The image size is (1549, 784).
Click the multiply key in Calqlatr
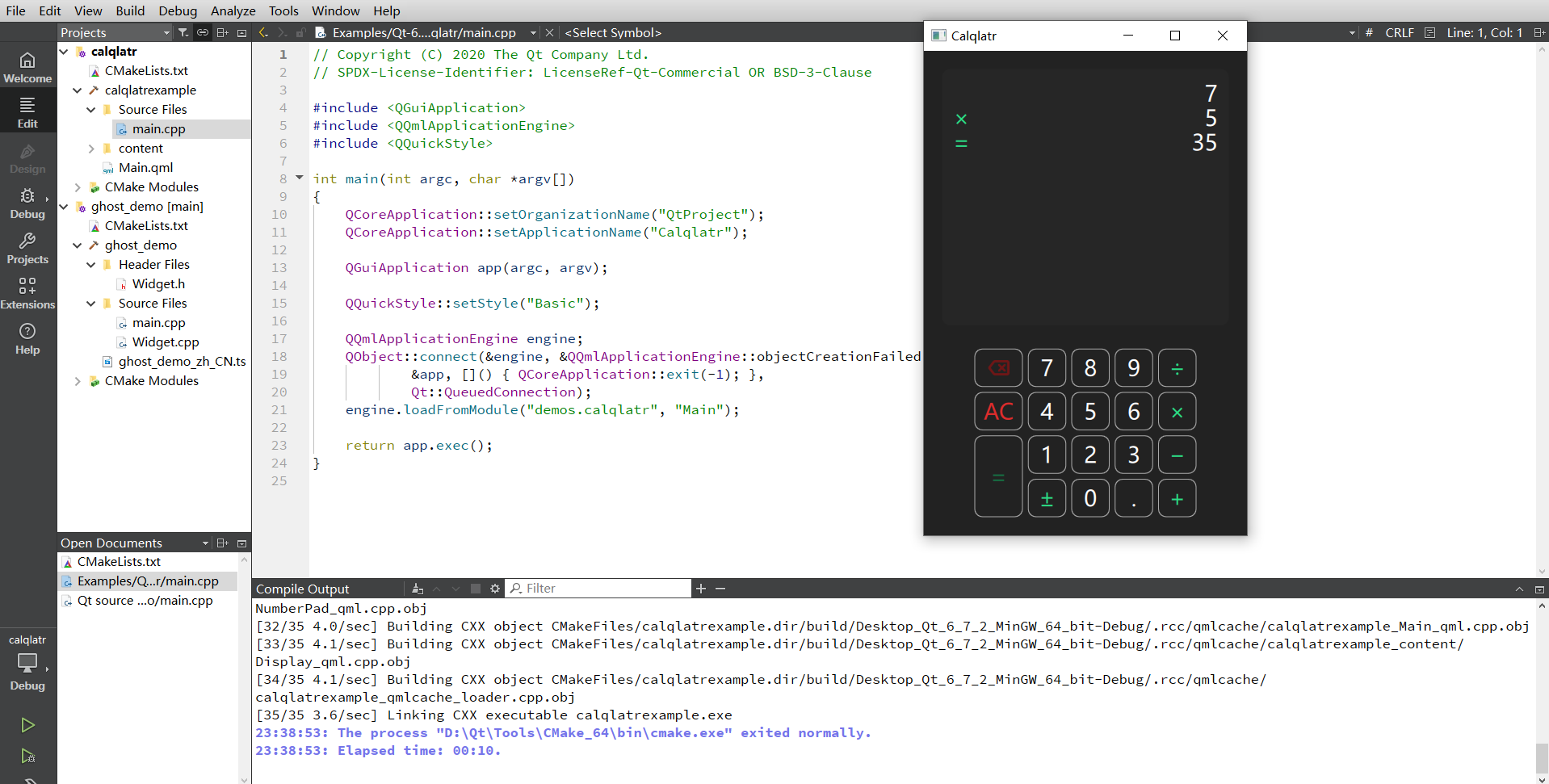click(x=1177, y=412)
